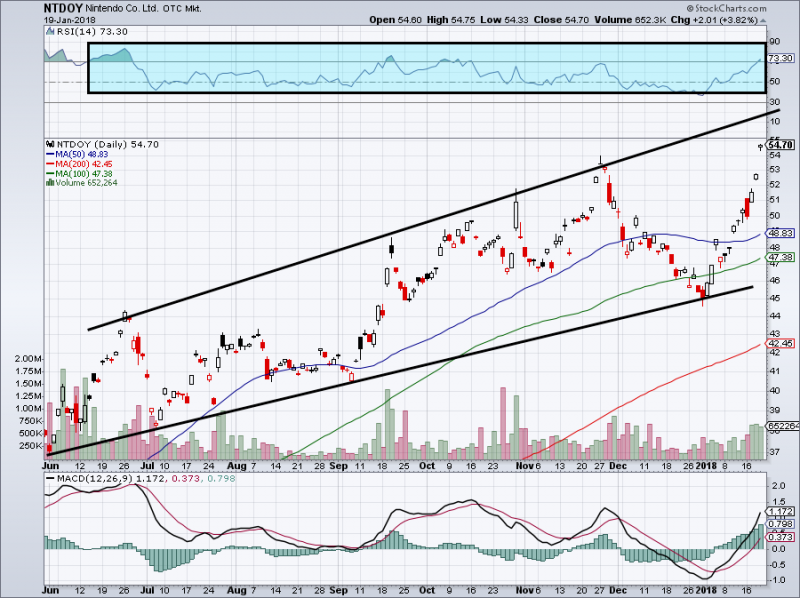Select the MA(100) green line legend marker
800x598 pixels.
[51, 172]
